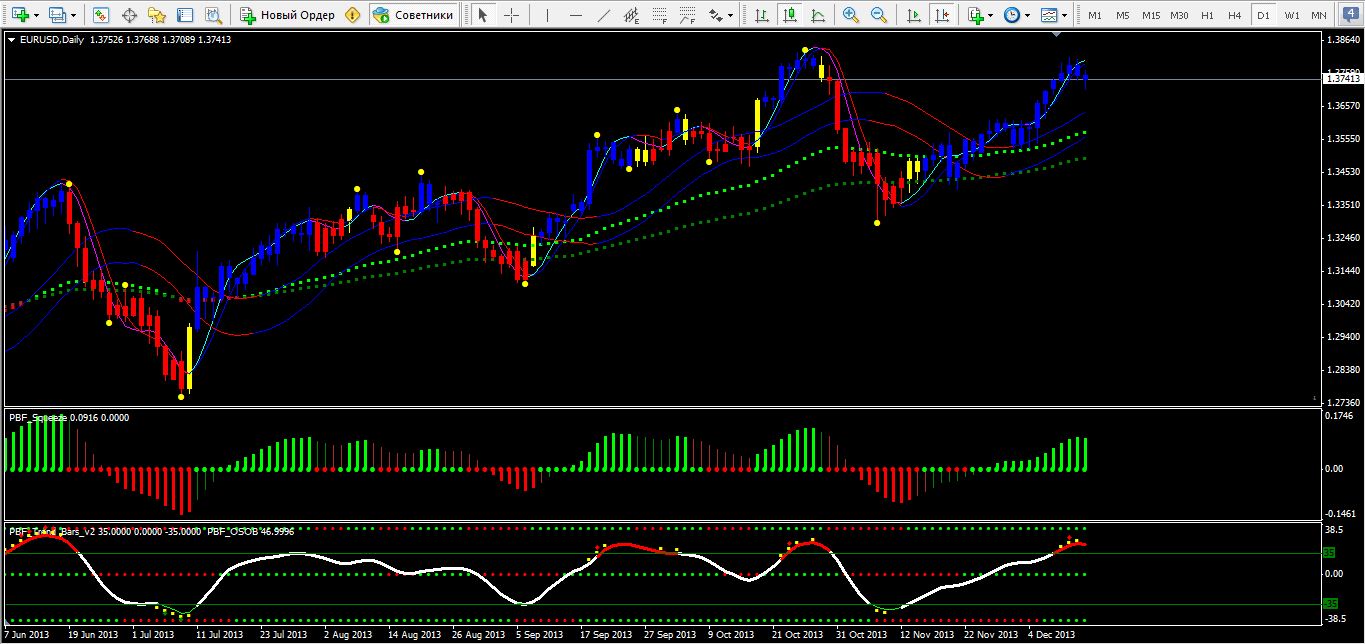Expand the periods dropdown arrow
The height and width of the screenshot is (644, 1365).
tap(1028, 15)
